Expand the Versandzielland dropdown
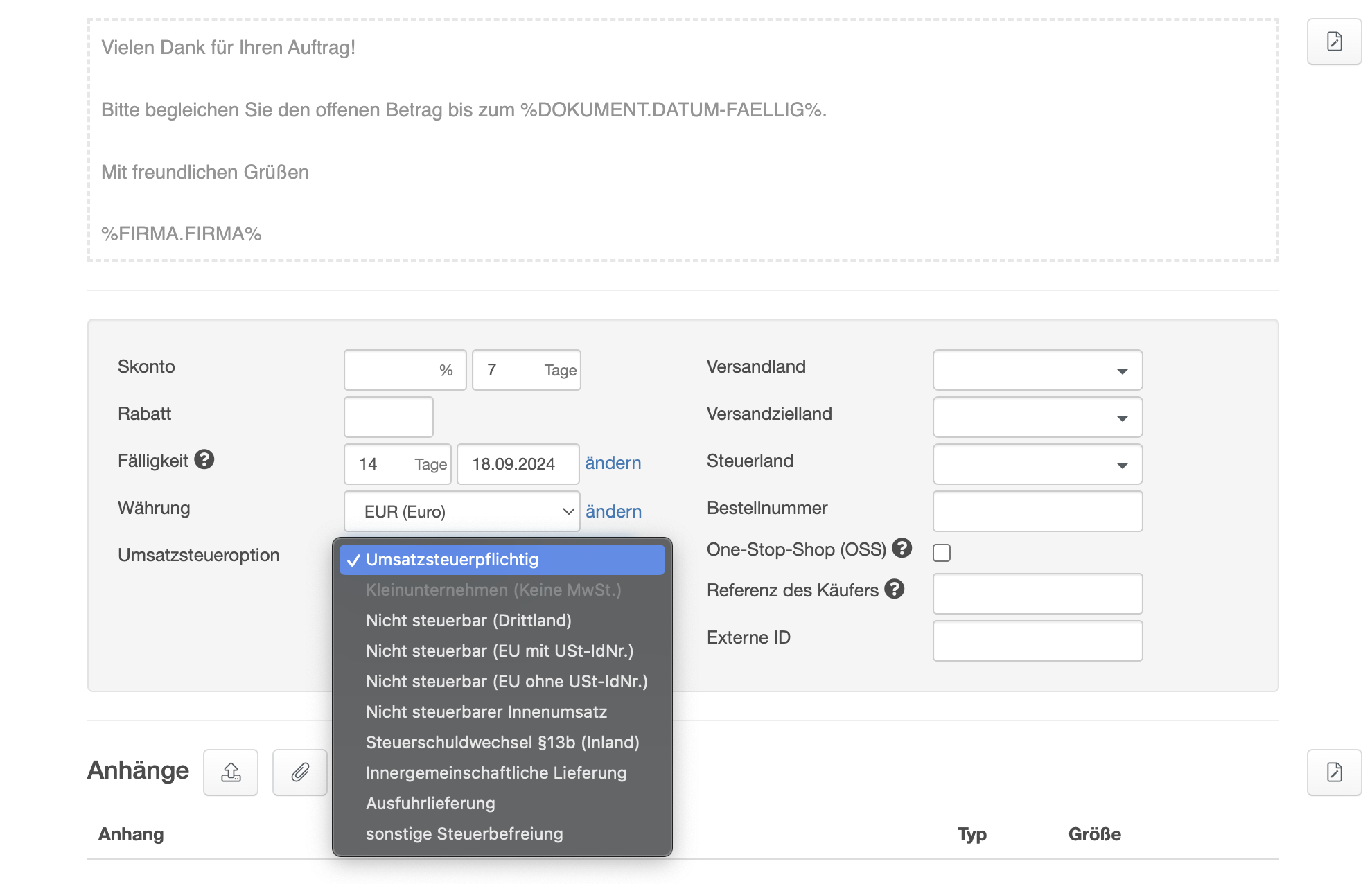The height and width of the screenshot is (884, 1372). [x=1037, y=417]
